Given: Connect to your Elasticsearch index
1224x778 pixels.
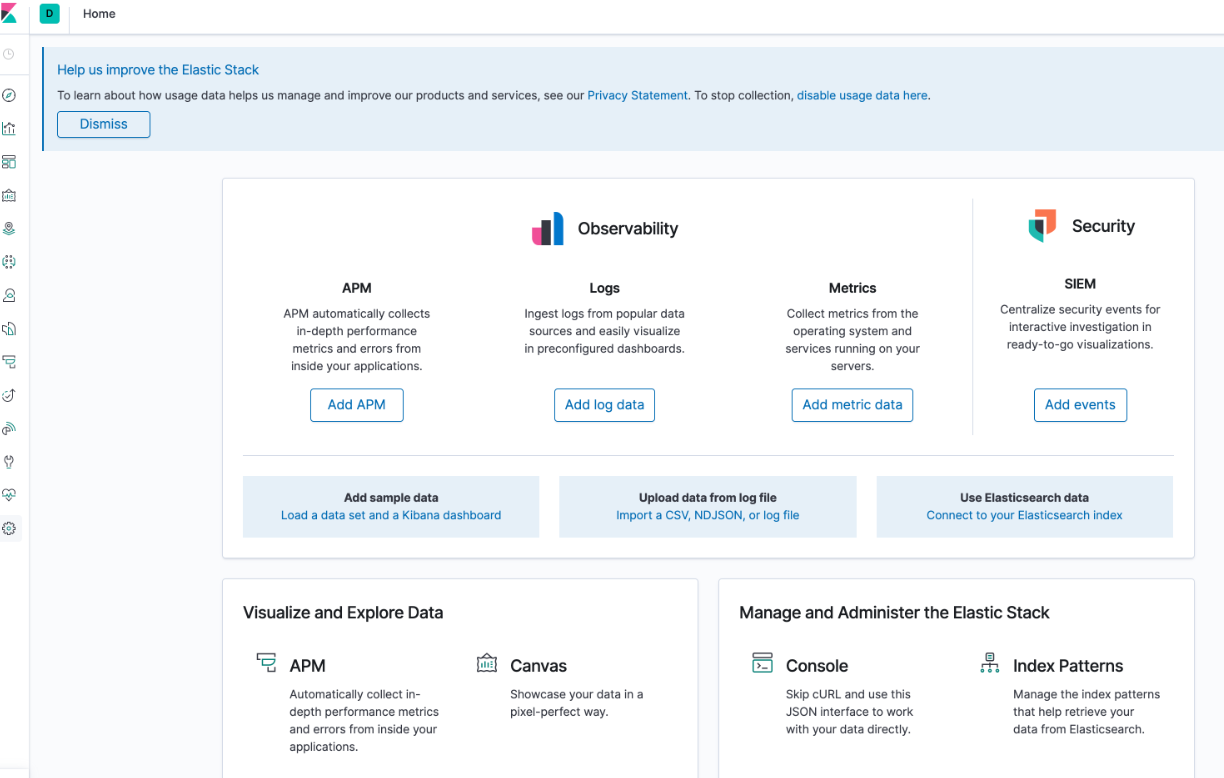Looking at the screenshot, I should (1024, 515).
